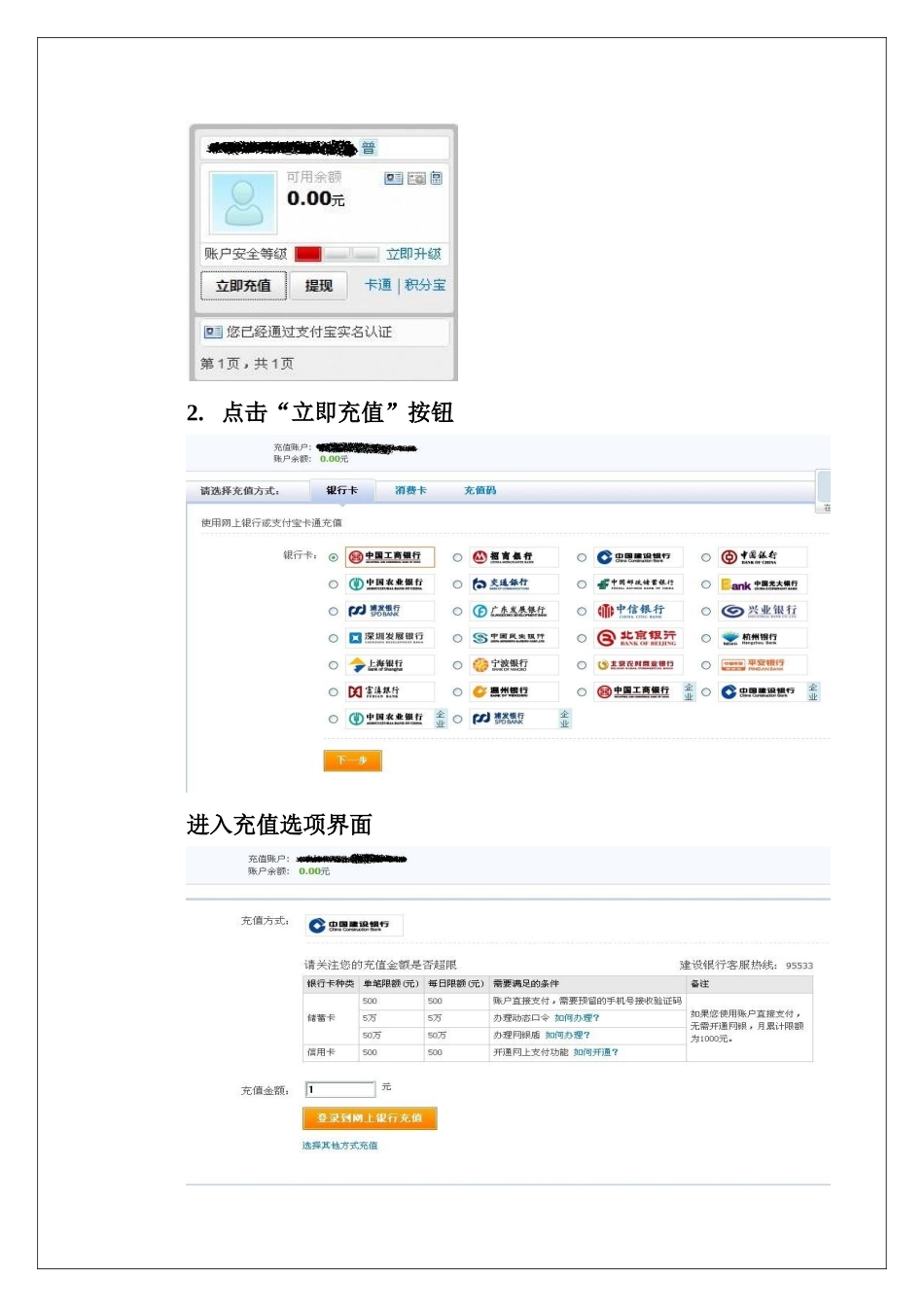The image size is (924, 1307).
Task: Click the 第1页，共1页 pager text
Action: 247,364
